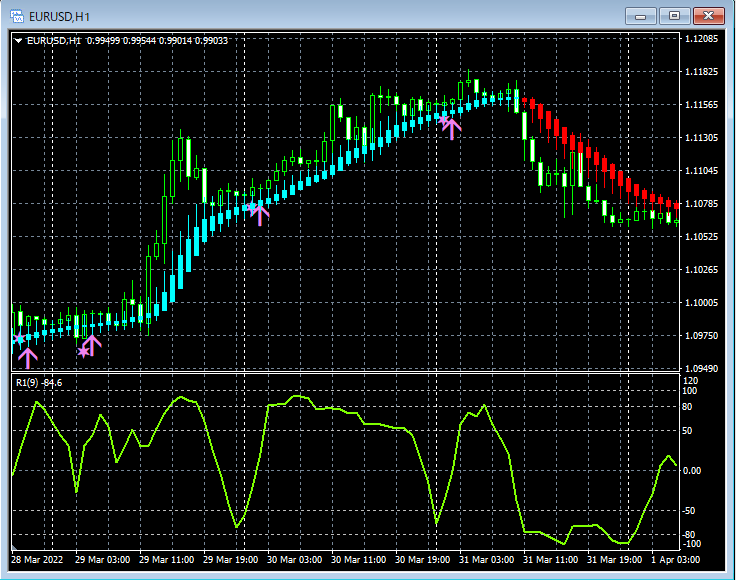Click the 1.10525 price level label

[701, 236]
